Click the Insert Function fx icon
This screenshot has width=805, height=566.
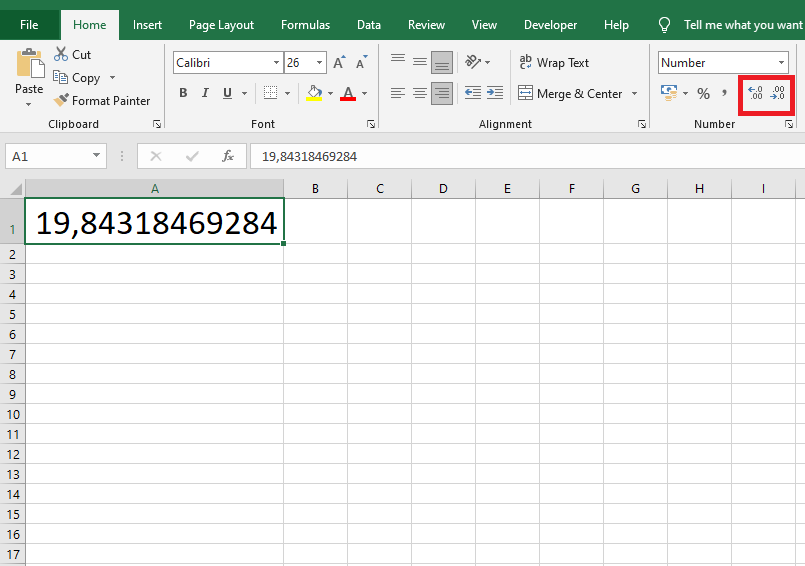228,156
